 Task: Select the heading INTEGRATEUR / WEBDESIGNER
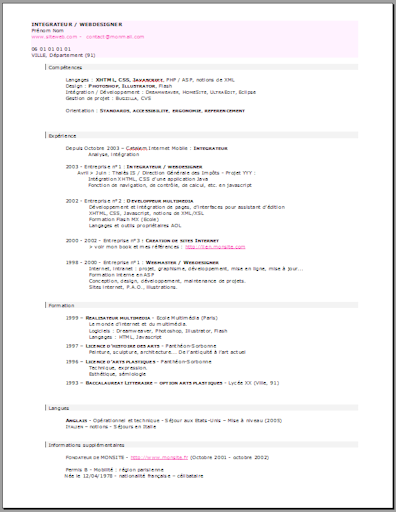tap(77, 24)
